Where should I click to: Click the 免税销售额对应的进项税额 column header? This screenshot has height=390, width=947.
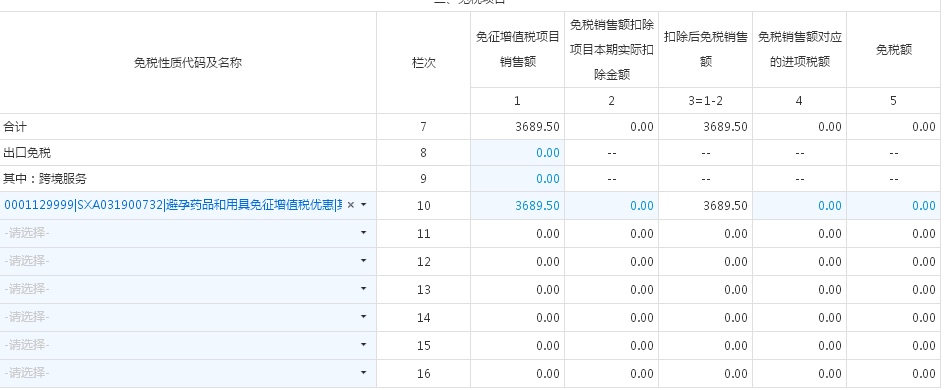coord(800,50)
